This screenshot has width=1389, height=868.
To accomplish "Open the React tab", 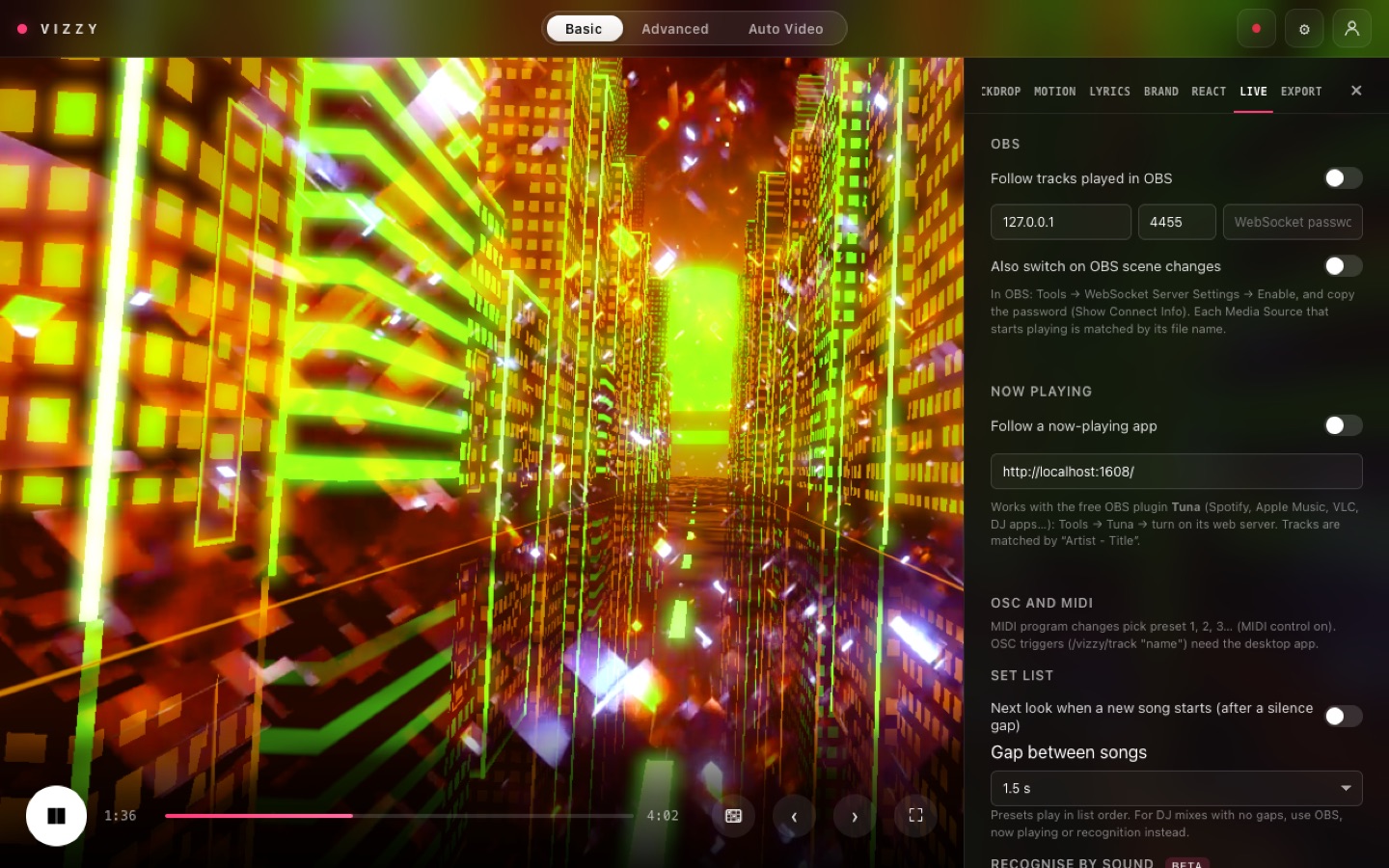I will tap(1209, 92).
